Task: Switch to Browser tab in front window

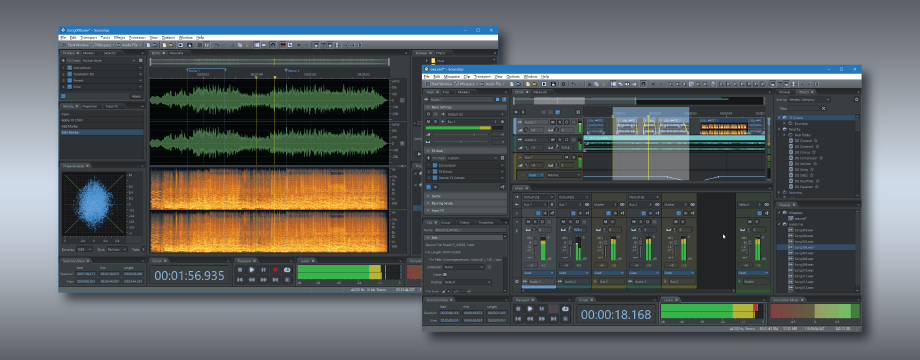Action: click(x=784, y=92)
